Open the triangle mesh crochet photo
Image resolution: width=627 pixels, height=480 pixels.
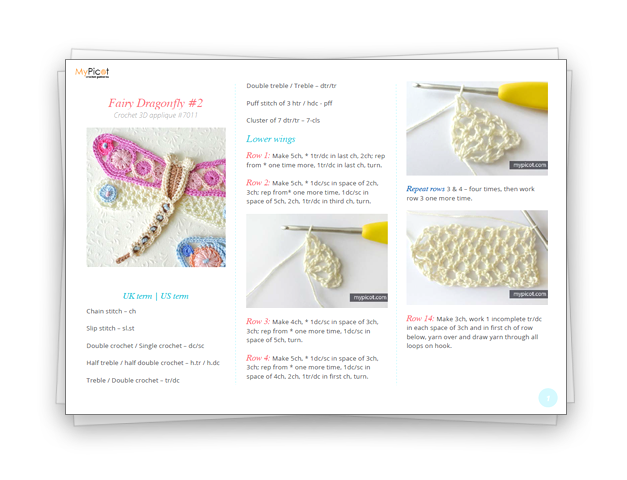tap(477, 128)
